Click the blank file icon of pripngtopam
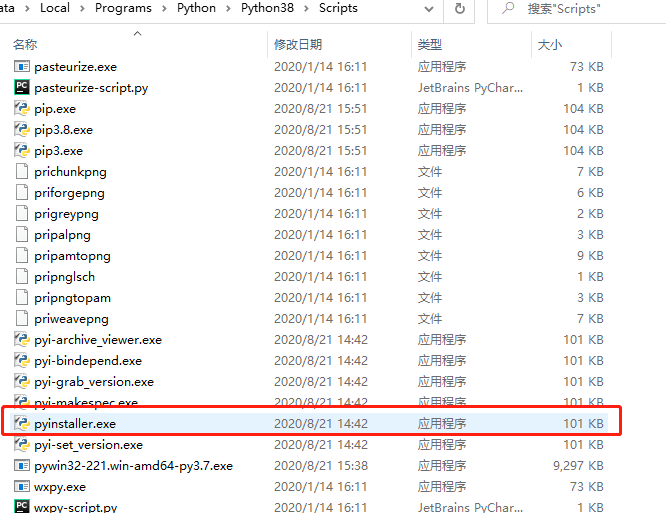Screen dimensions: 666x513 click(x=22, y=297)
